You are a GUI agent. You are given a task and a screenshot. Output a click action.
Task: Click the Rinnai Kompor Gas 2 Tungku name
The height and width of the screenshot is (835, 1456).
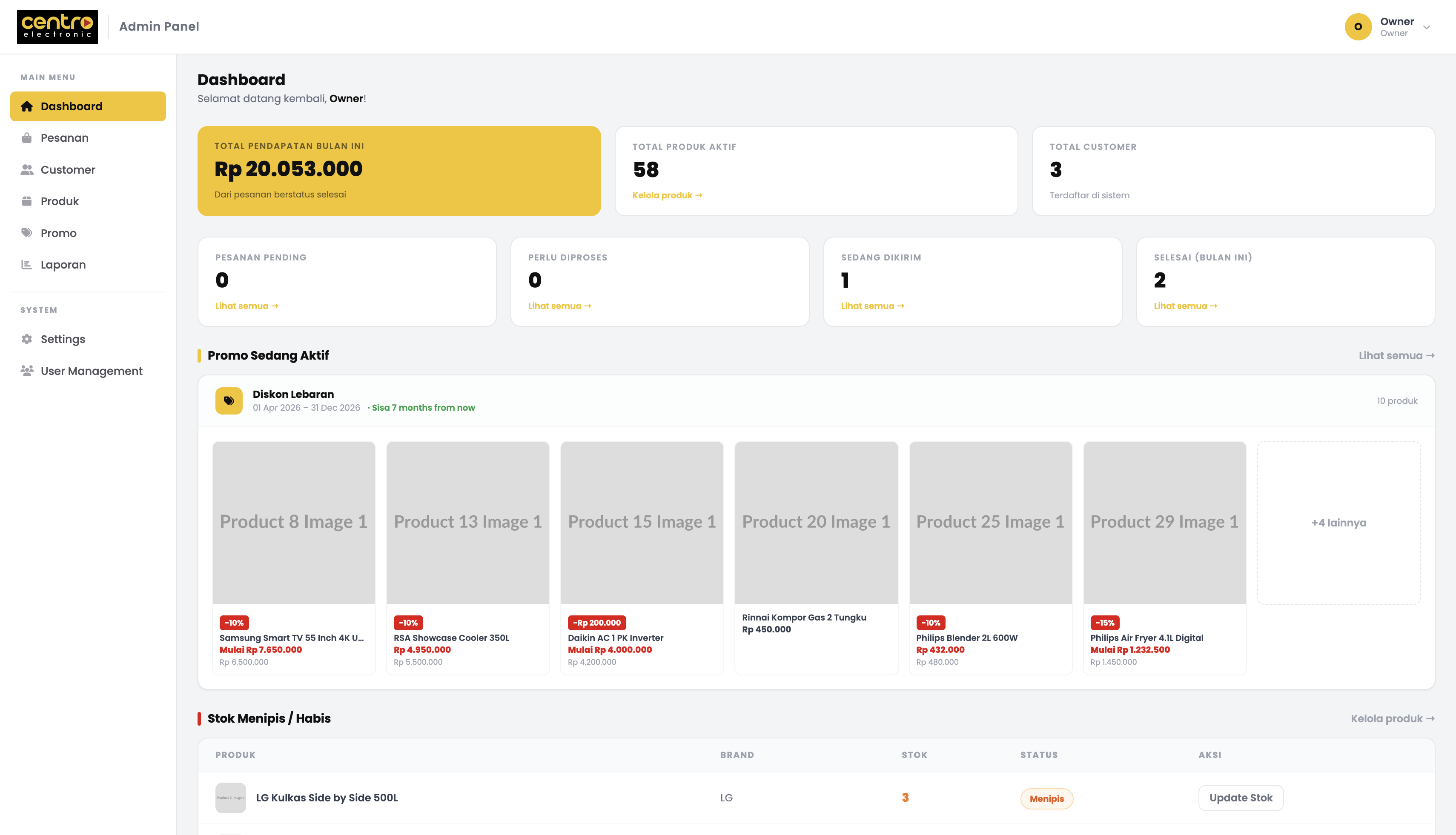coord(804,617)
